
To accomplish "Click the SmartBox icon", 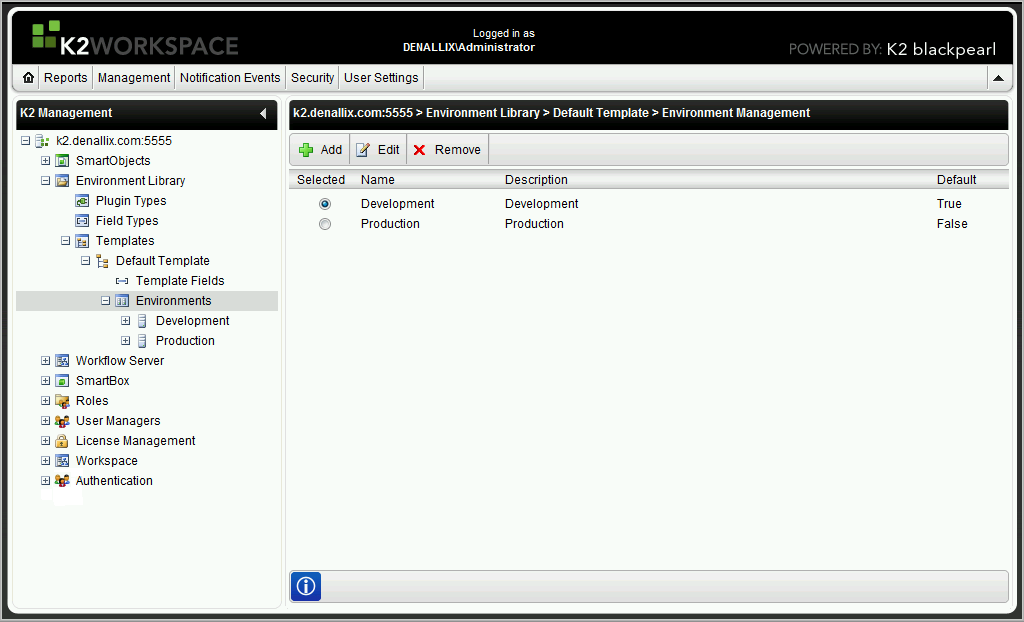I will [x=62, y=381].
